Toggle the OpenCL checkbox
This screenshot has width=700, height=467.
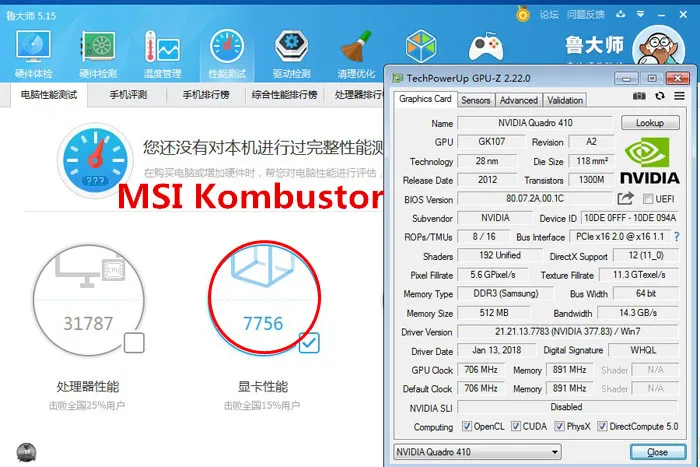468,426
